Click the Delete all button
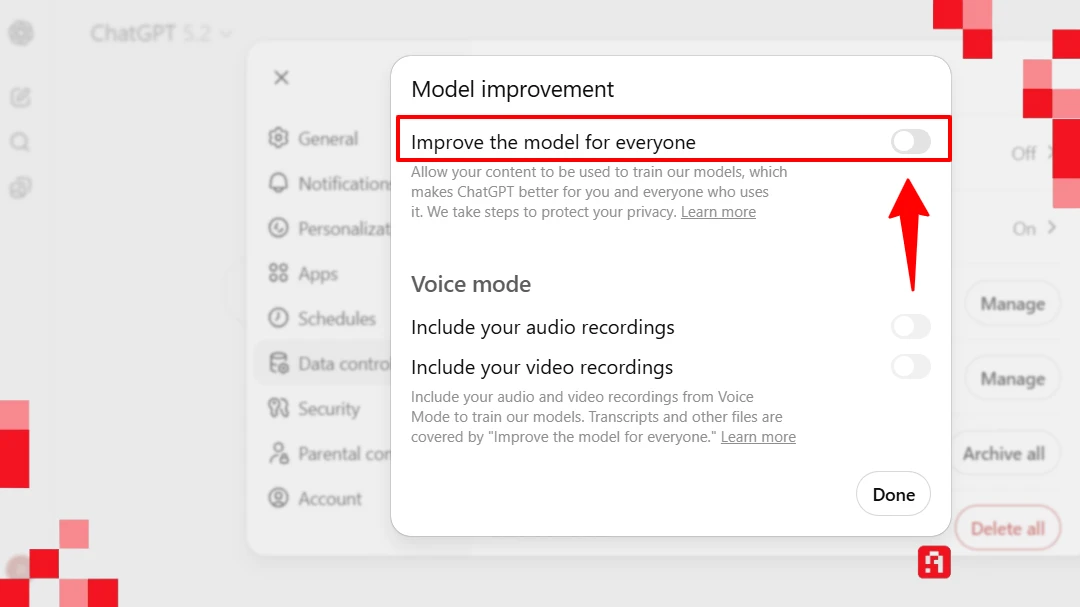The height and width of the screenshot is (607, 1080). [x=1007, y=529]
